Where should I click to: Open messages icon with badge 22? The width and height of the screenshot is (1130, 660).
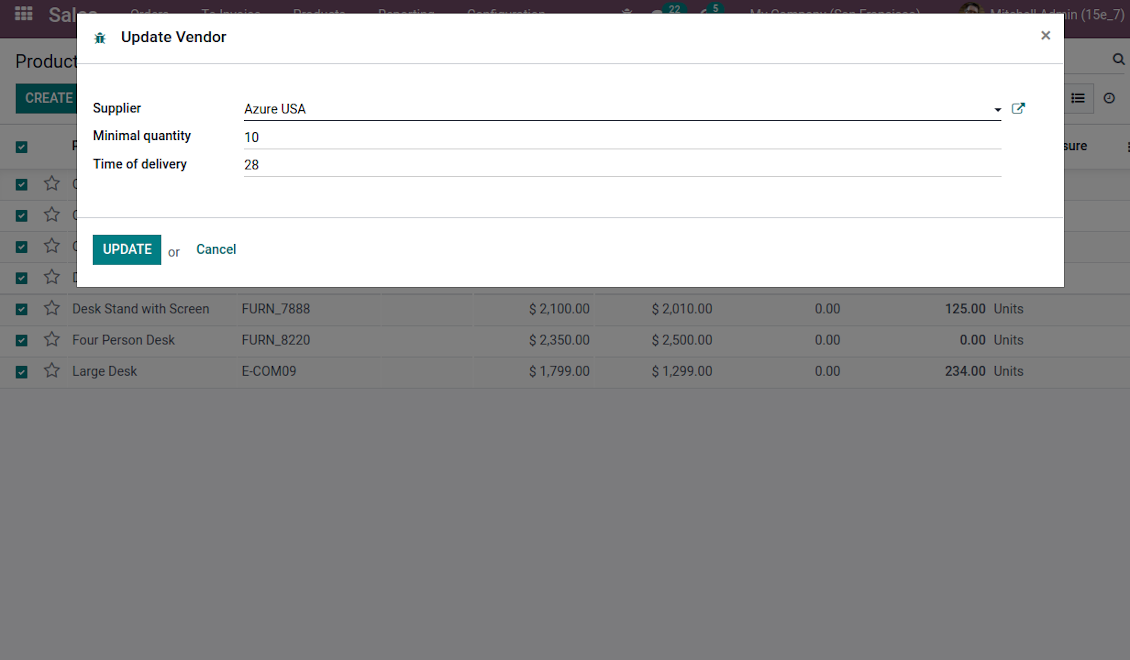[x=667, y=11]
